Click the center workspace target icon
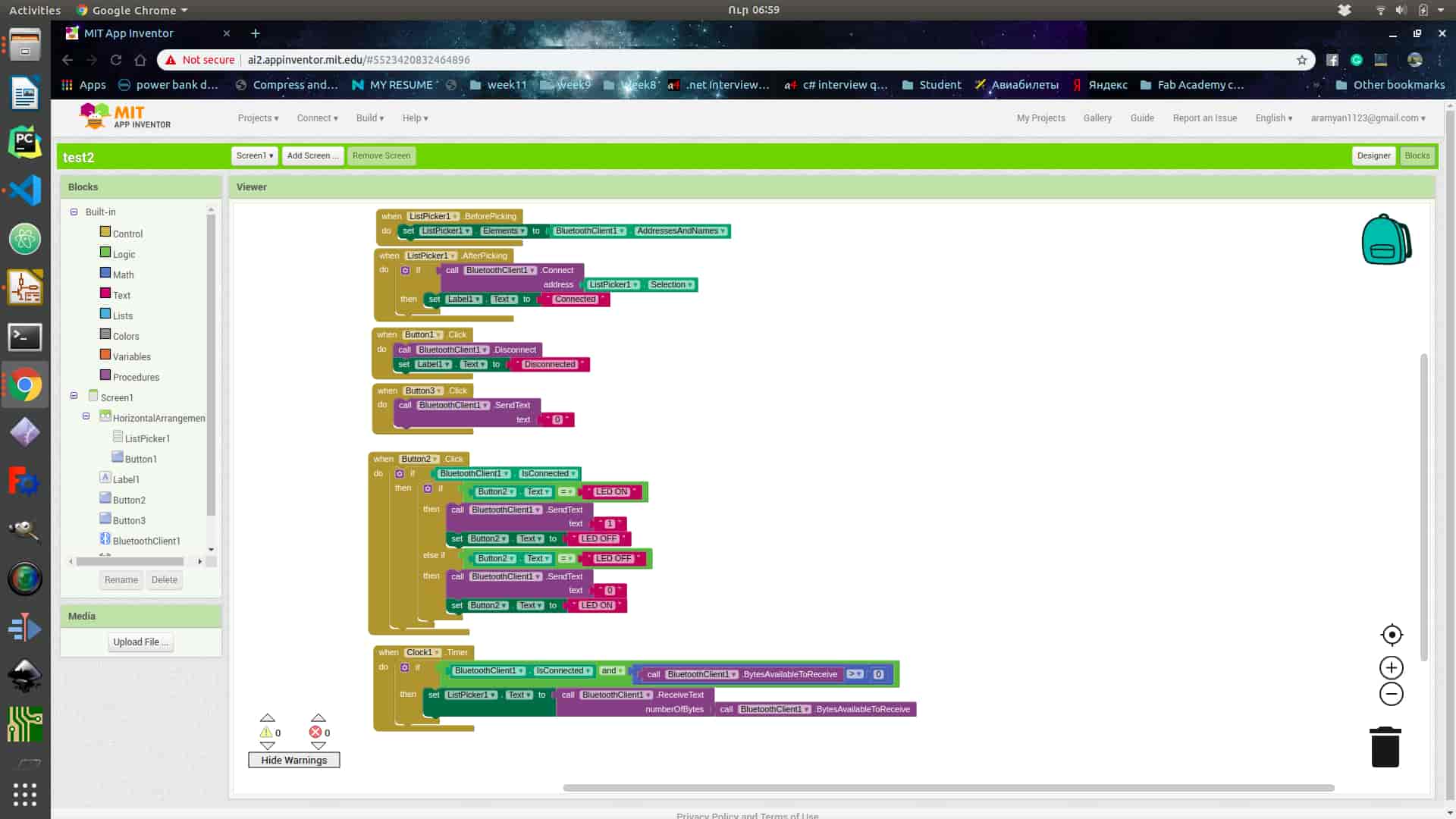 (1392, 635)
